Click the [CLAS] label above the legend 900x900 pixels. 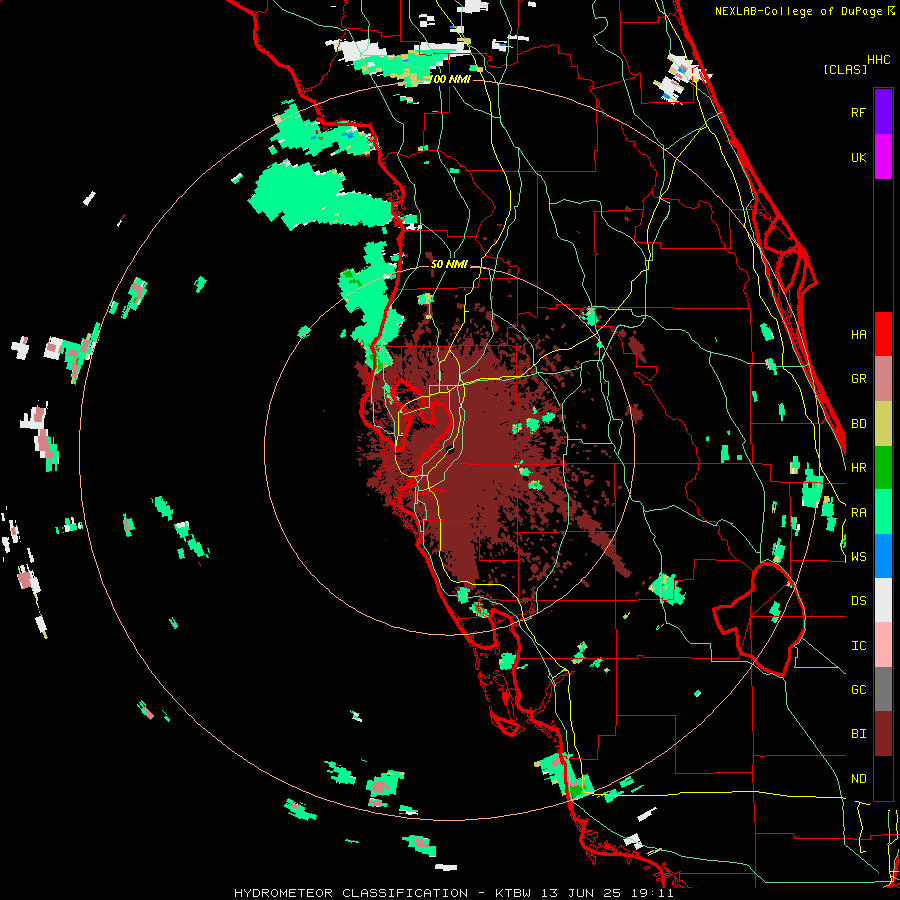click(845, 69)
